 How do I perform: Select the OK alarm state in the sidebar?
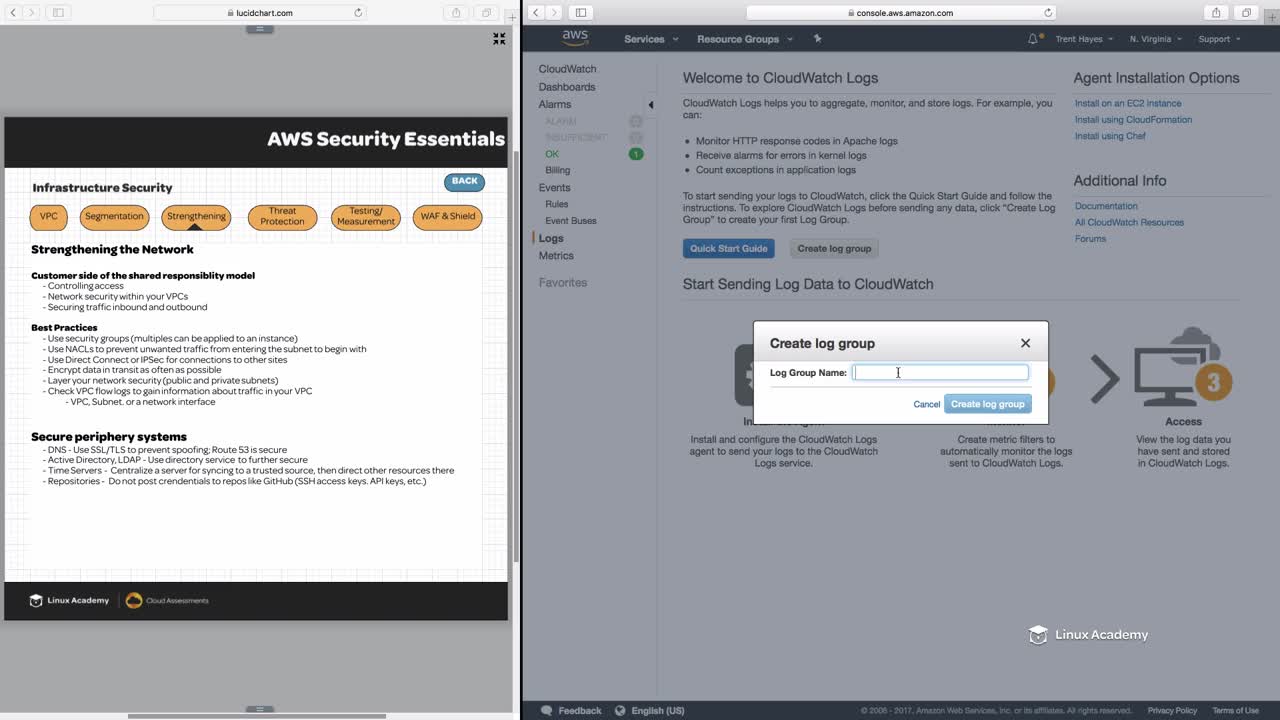coord(552,154)
